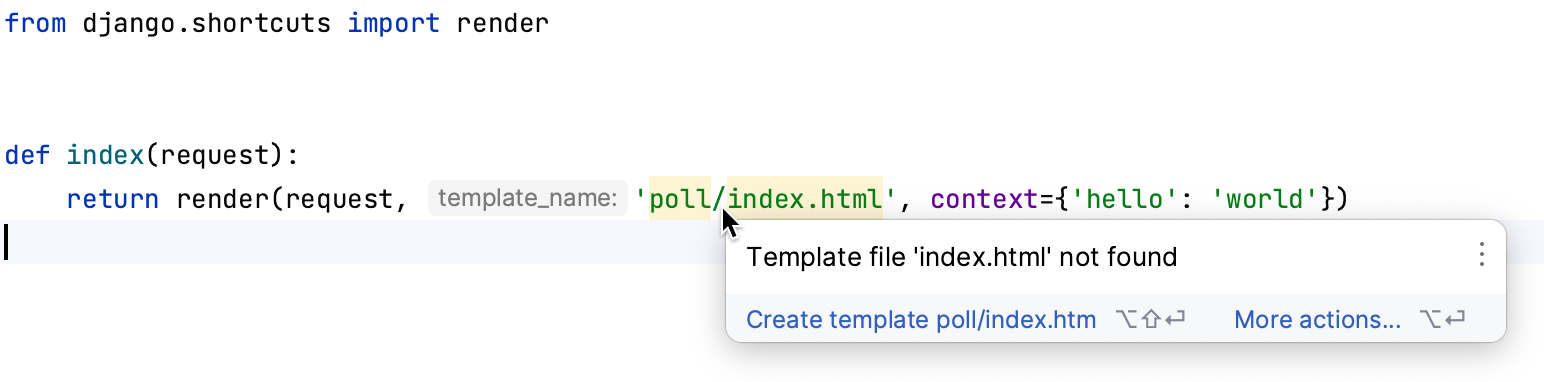The width and height of the screenshot is (1544, 382).
Task: Click the import keyword
Action: (x=393, y=23)
